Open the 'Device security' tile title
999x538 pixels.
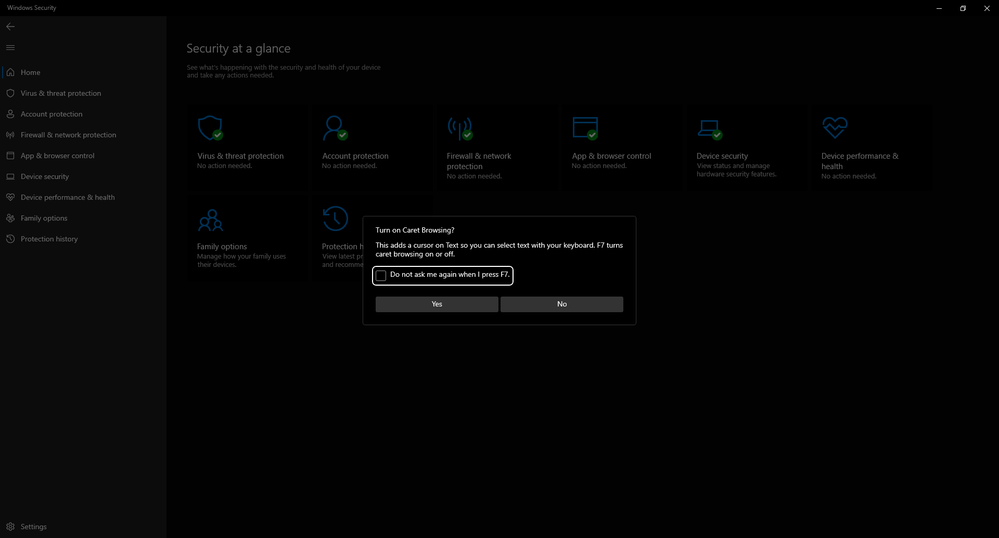[722, 156]
